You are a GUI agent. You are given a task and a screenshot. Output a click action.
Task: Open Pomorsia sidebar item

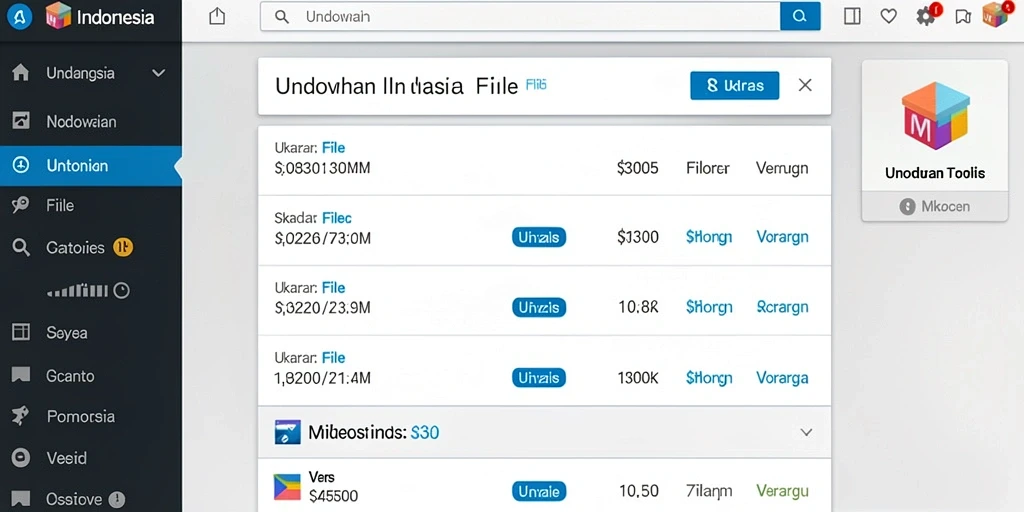point(81,417)
